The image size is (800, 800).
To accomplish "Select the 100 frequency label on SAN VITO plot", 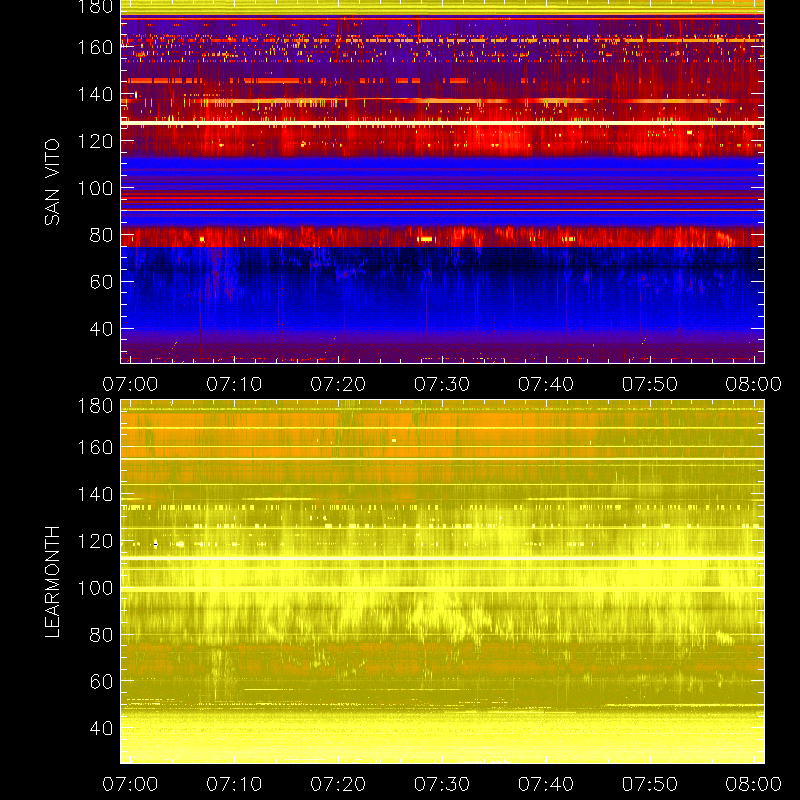I will [95, 188].
